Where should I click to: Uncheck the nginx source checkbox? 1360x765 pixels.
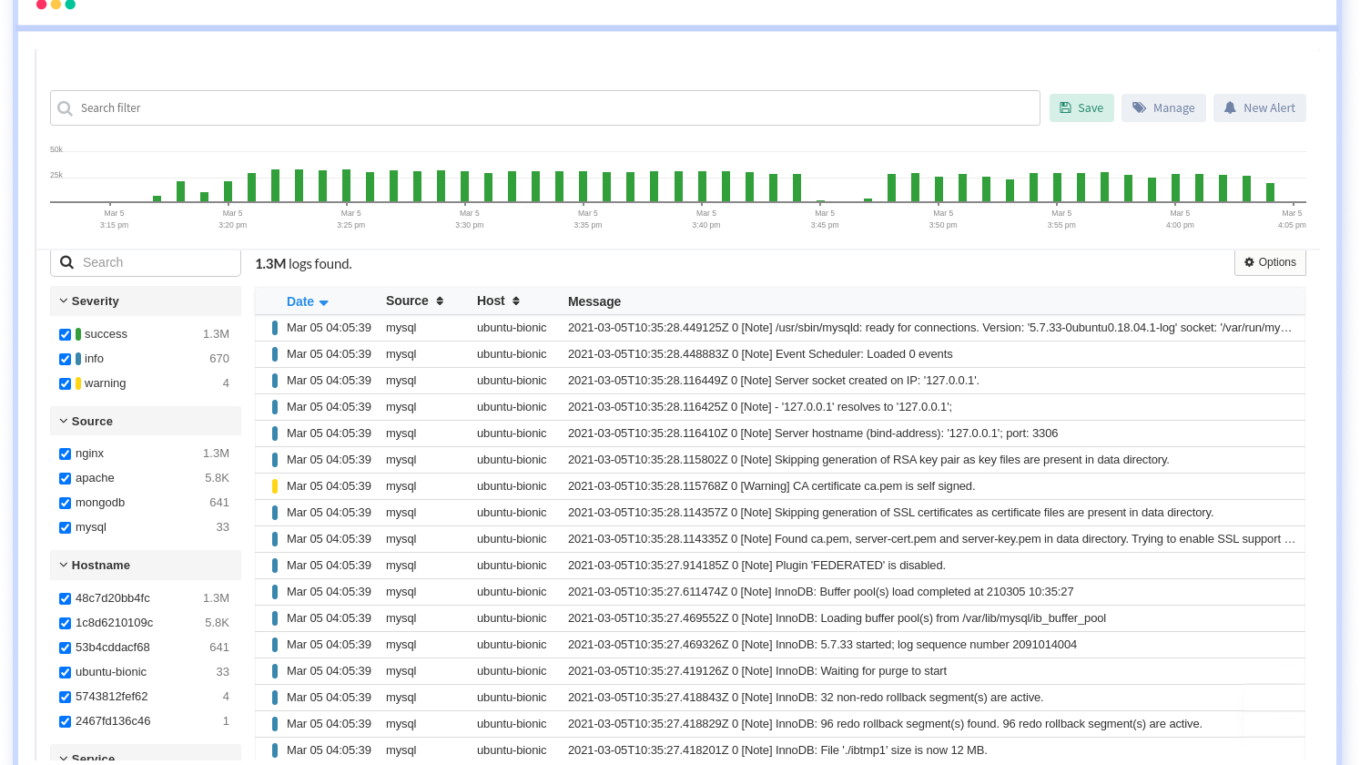pos(65,454)
